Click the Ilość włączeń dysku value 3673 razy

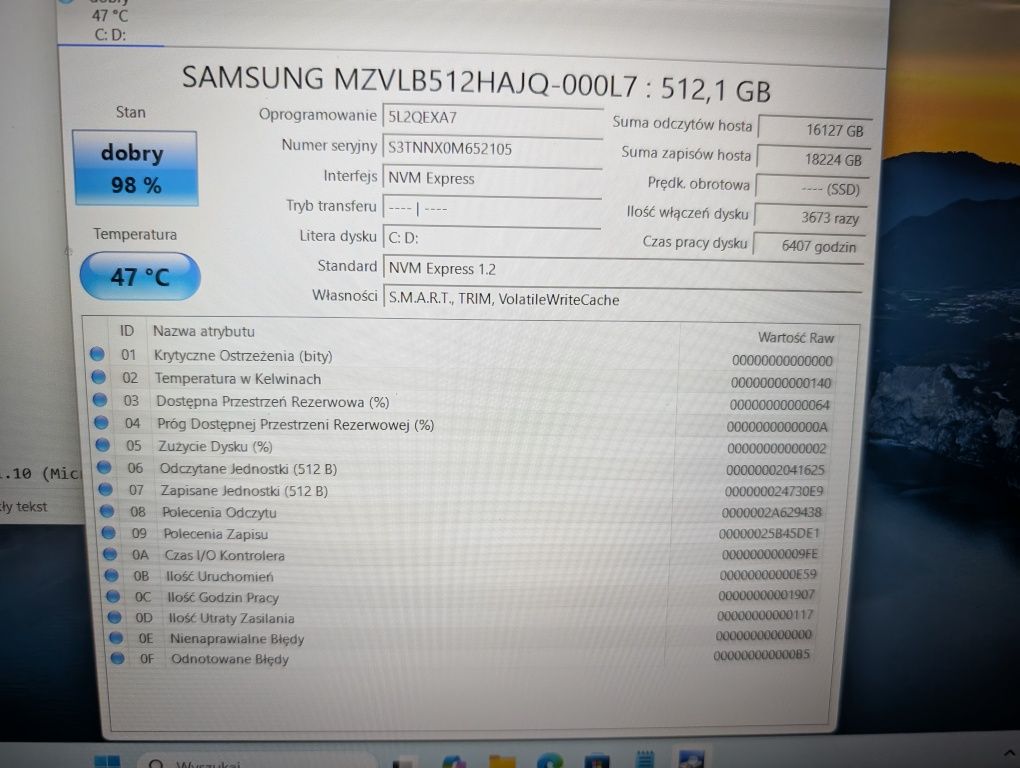(811, 217)
